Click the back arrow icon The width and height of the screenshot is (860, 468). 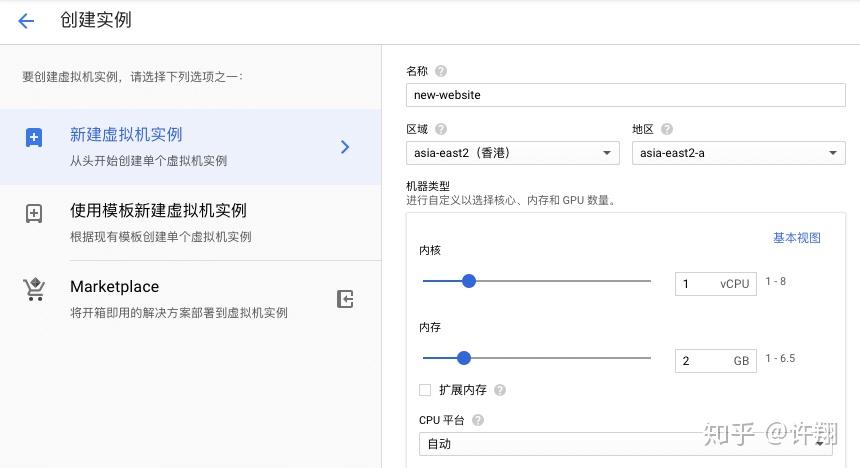[26, 21]
